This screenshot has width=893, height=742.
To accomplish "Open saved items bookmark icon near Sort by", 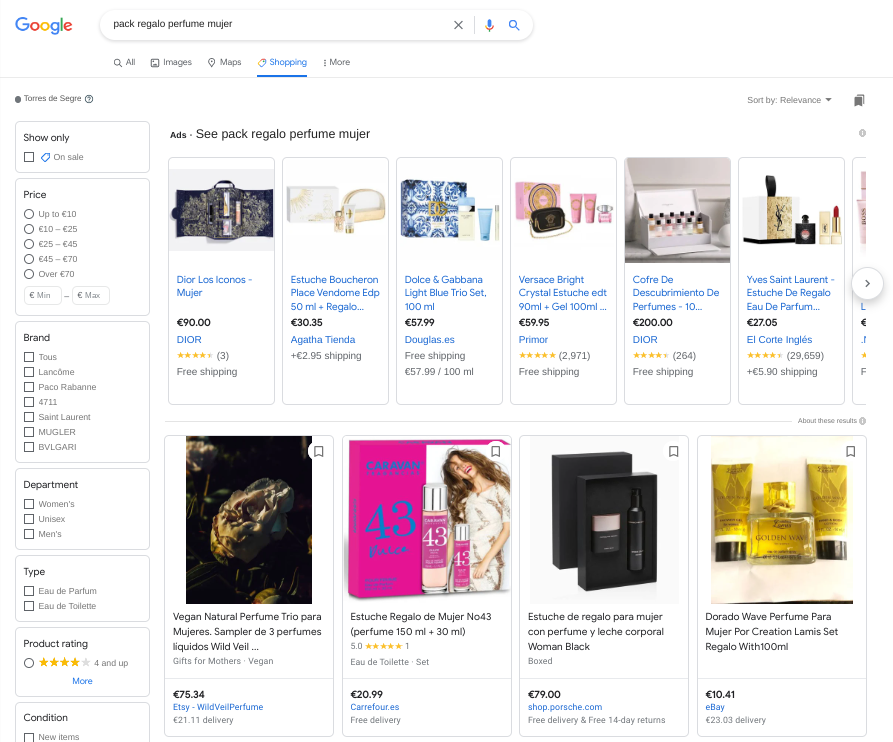I will coord(859,100).
